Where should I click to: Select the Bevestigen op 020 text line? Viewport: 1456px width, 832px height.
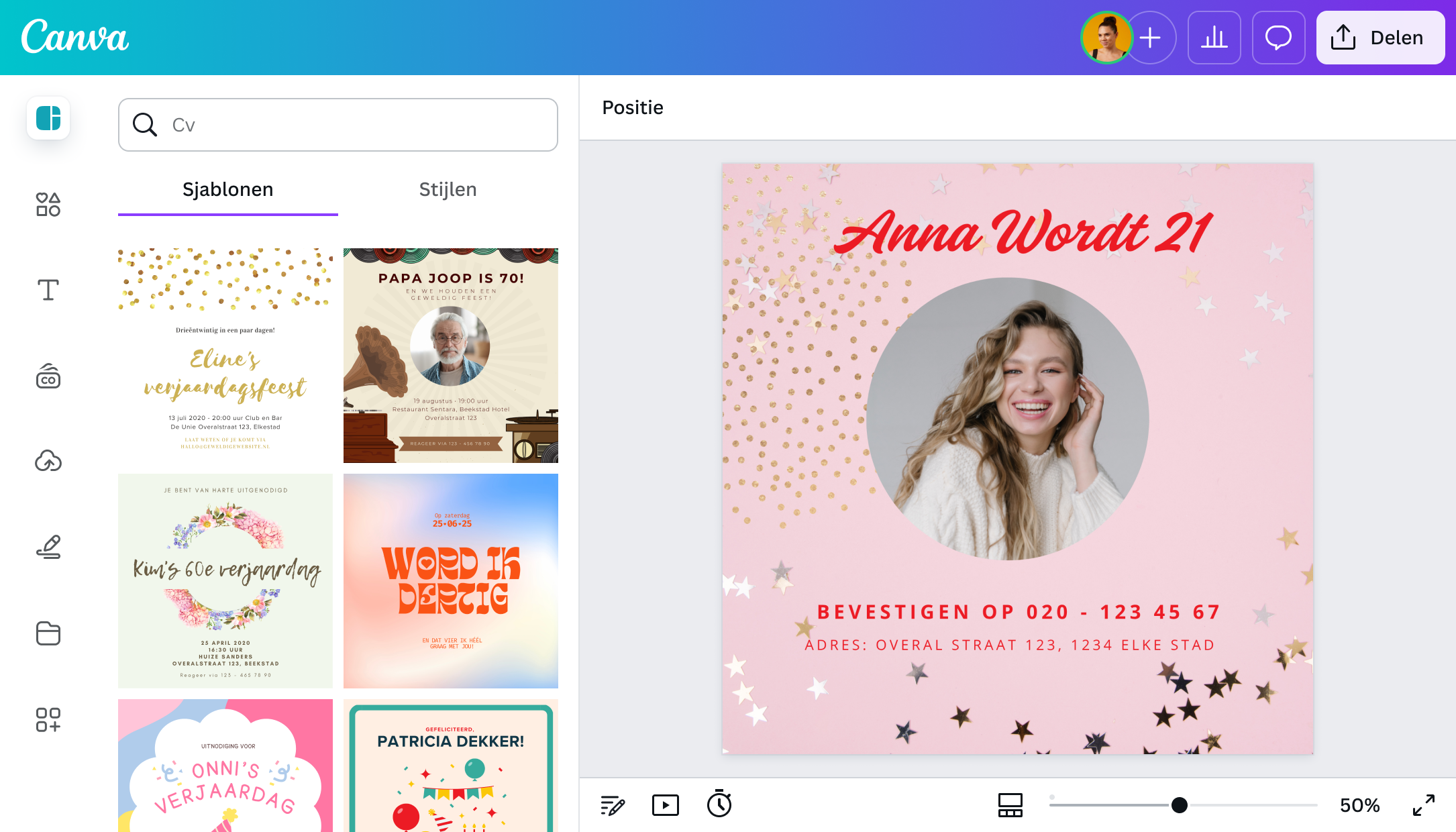click(x=1019, y=612)
